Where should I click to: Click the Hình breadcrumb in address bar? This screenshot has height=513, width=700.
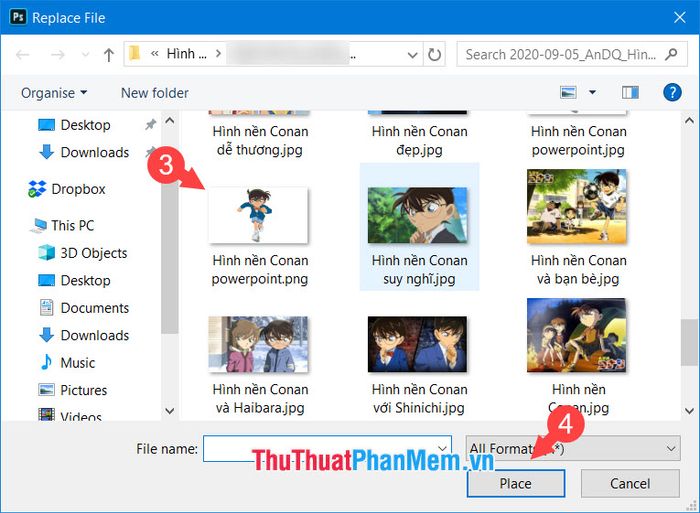click(187, 54)
